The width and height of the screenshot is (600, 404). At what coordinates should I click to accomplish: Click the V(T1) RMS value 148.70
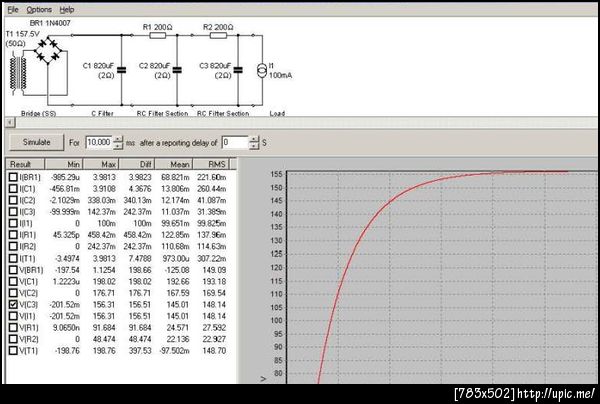214,350
